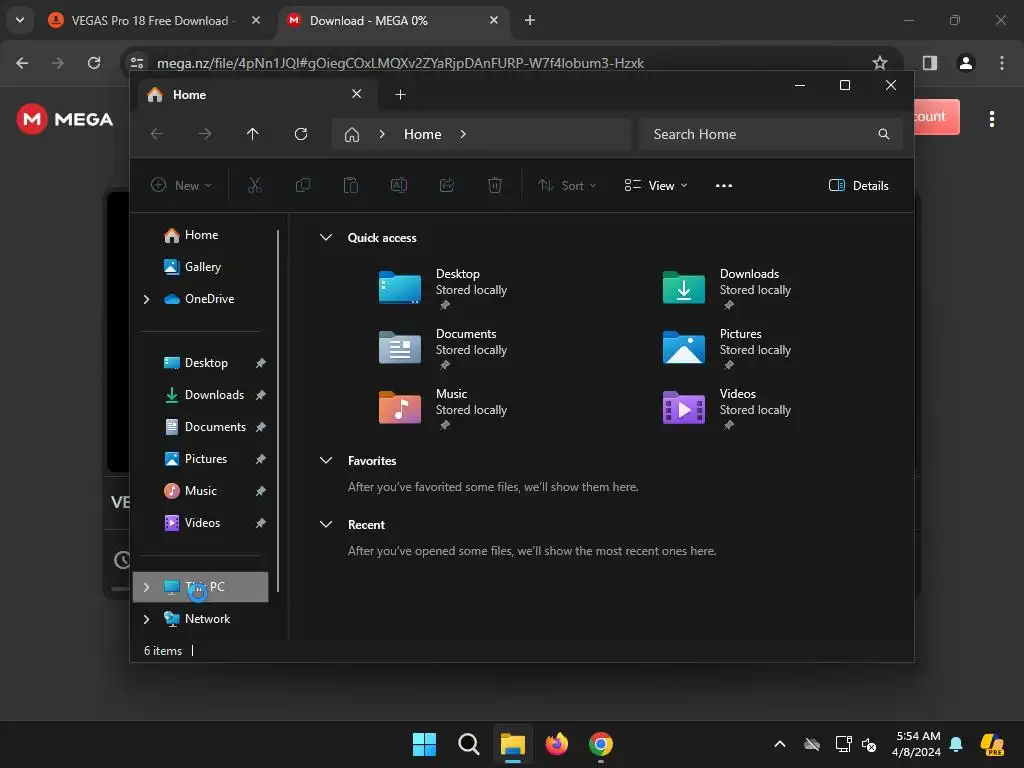This screenshot has height=768, width=1024.
Task: Open the See more ellipsis menu in Explorer
Action: 724,185
